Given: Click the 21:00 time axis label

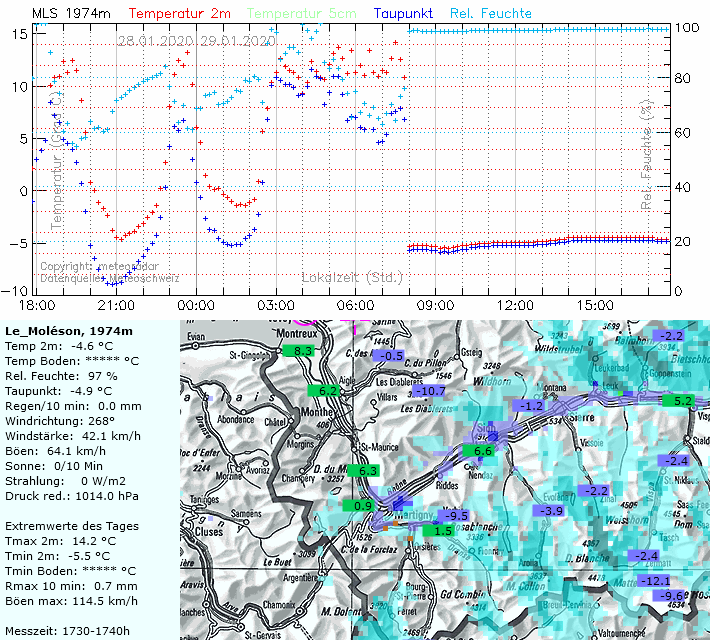Looking at the screenshot, I should coord(116,305).
